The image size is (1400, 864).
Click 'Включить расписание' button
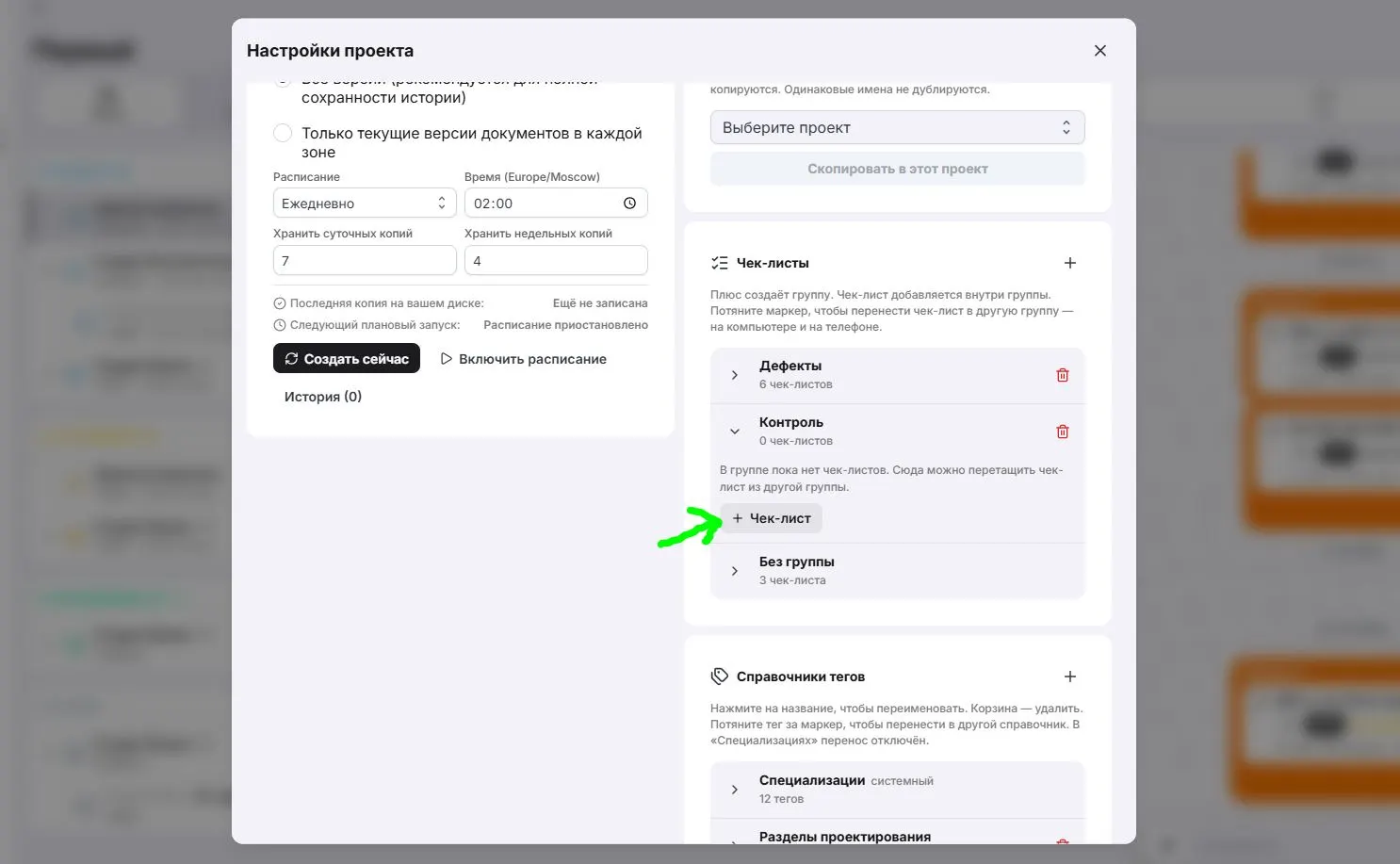coord(523,359)
